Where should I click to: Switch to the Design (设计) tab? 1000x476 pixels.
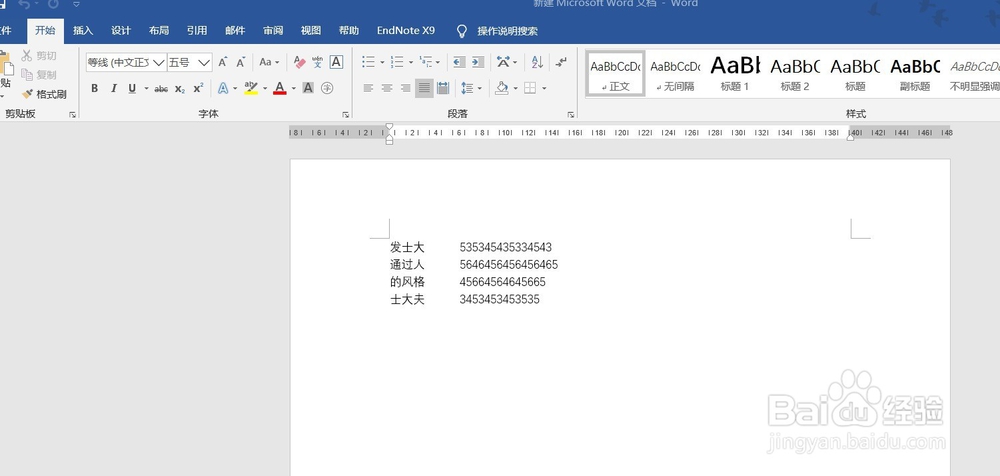[121, 31]
